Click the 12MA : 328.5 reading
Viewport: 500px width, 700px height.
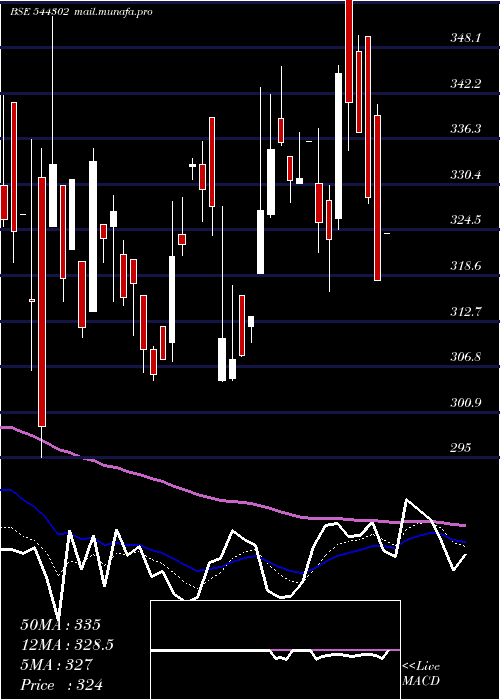point(67,645)
